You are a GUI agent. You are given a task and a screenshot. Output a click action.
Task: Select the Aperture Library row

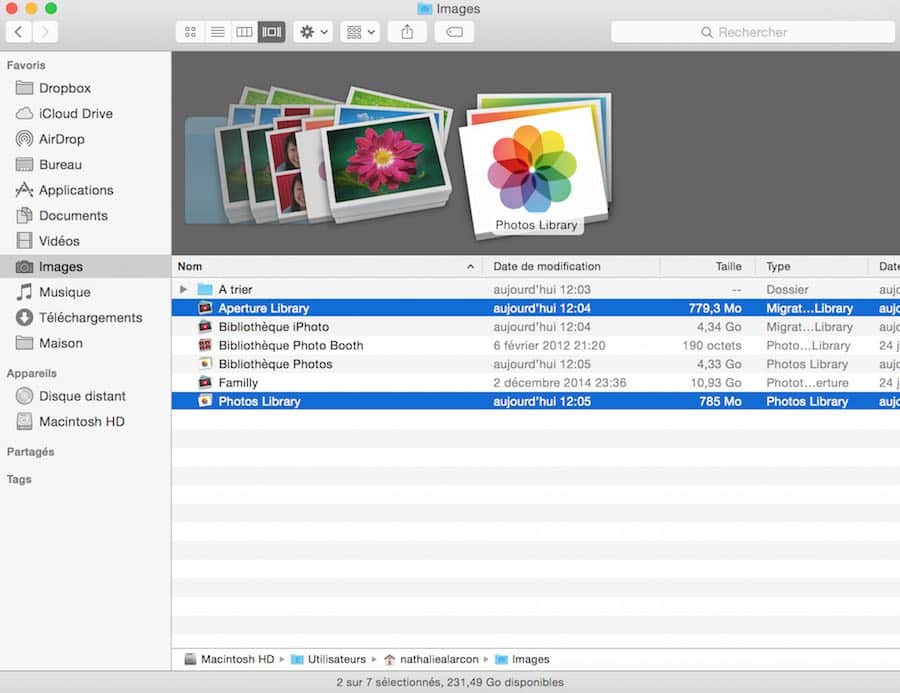click(536, 308)
